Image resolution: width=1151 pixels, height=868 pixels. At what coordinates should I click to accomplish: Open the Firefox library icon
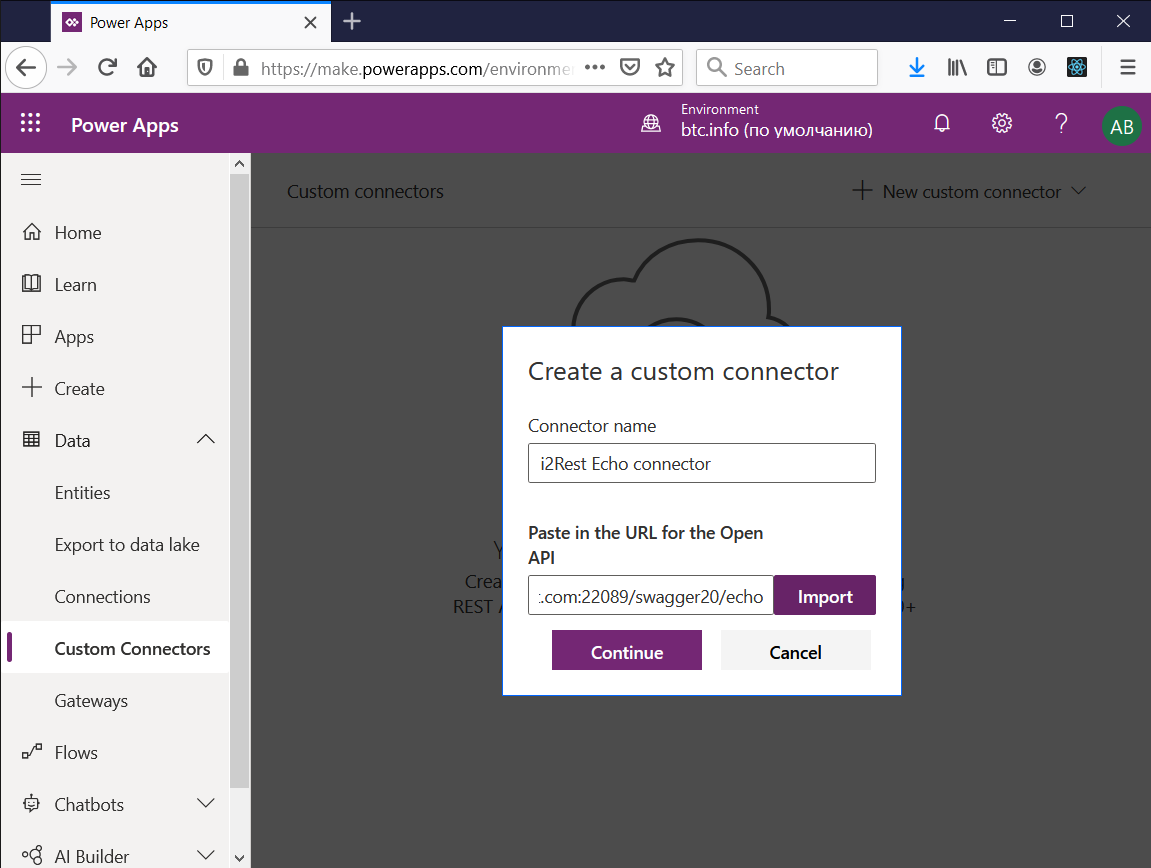click(x=956, y=68)
